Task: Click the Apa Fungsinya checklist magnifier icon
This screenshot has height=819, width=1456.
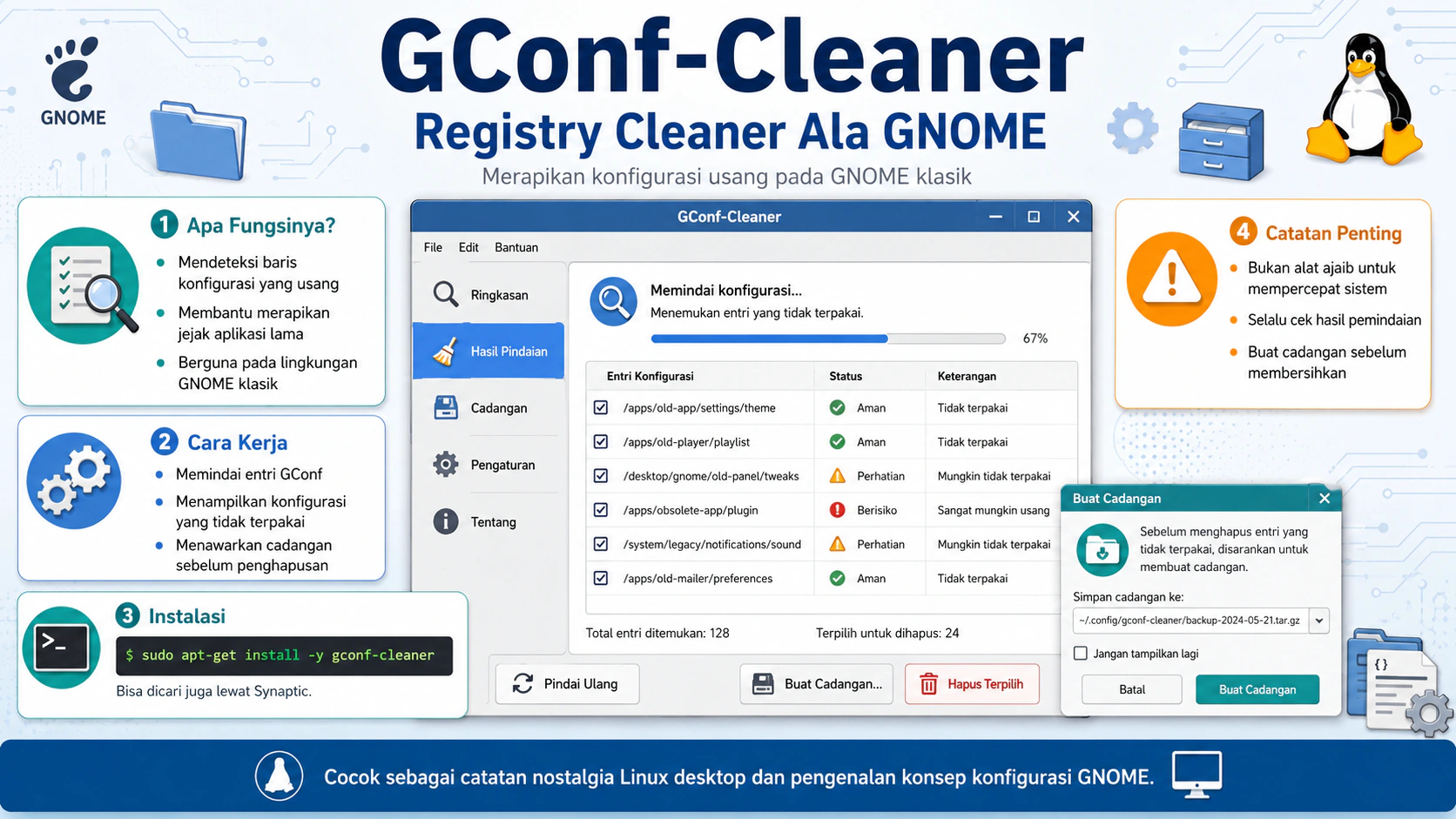Action: click(x=83, y=285)
